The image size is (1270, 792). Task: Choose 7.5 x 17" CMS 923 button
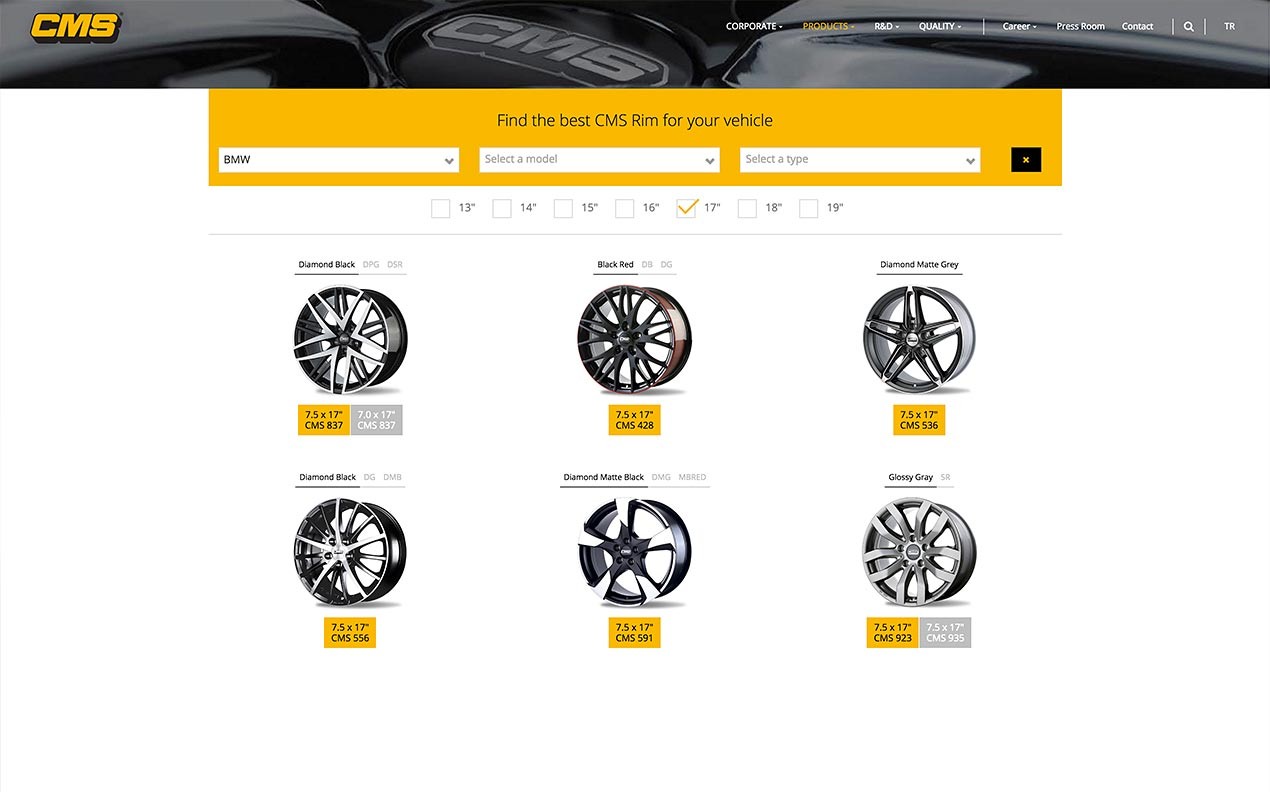point(893,632)
